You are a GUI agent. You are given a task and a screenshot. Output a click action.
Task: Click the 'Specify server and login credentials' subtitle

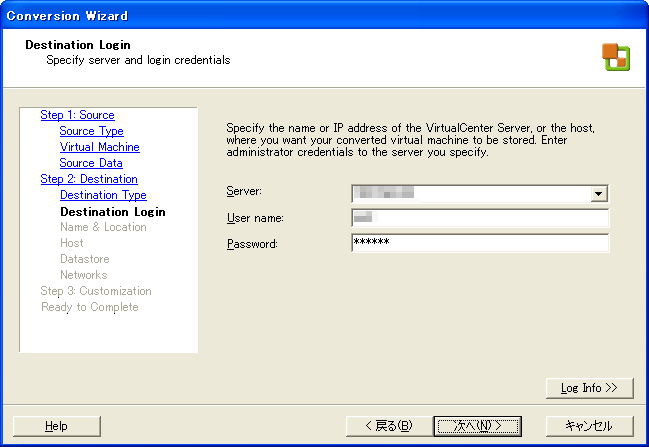(138, 60)
